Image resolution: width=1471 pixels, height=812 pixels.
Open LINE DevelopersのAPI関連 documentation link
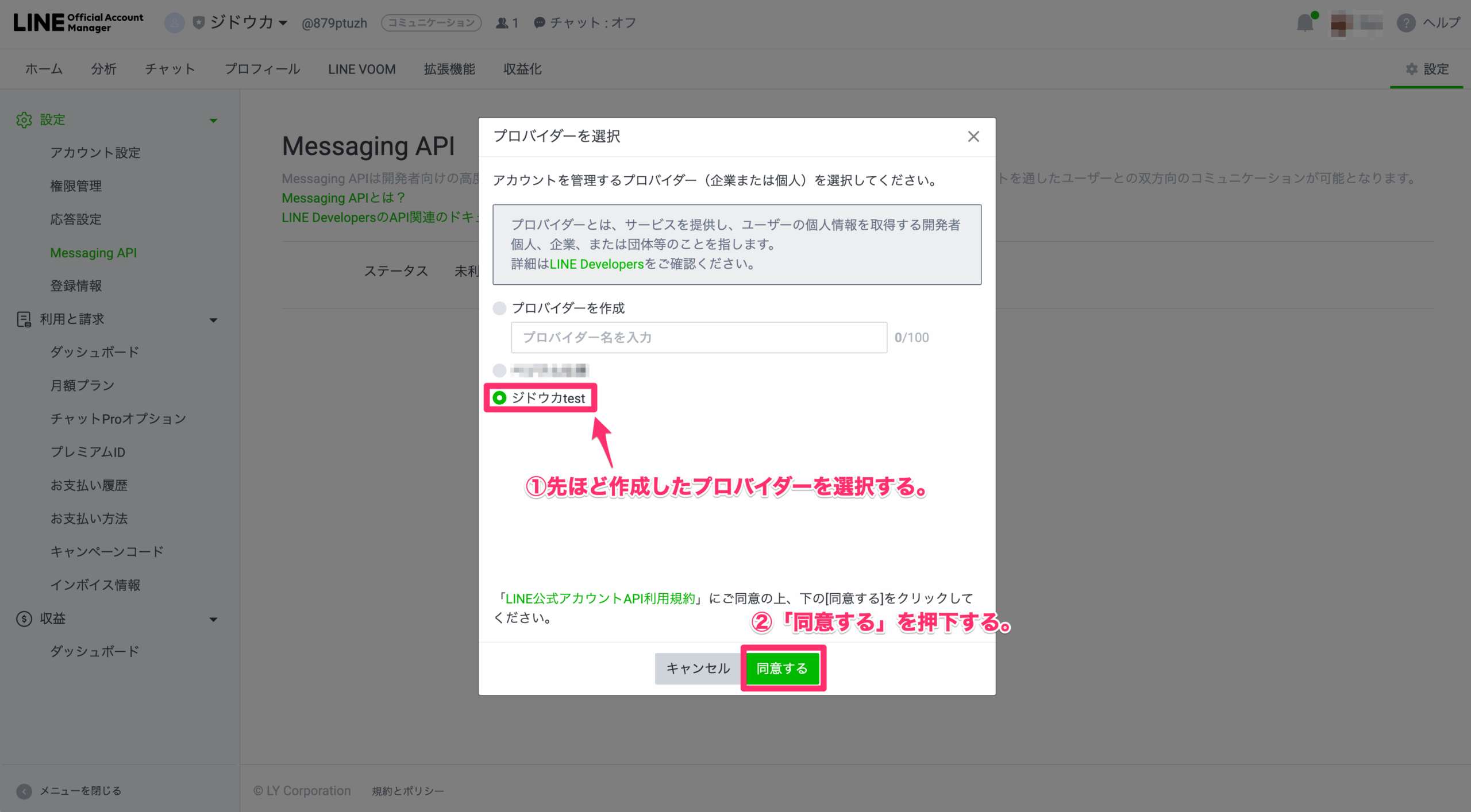pos(379,218)
